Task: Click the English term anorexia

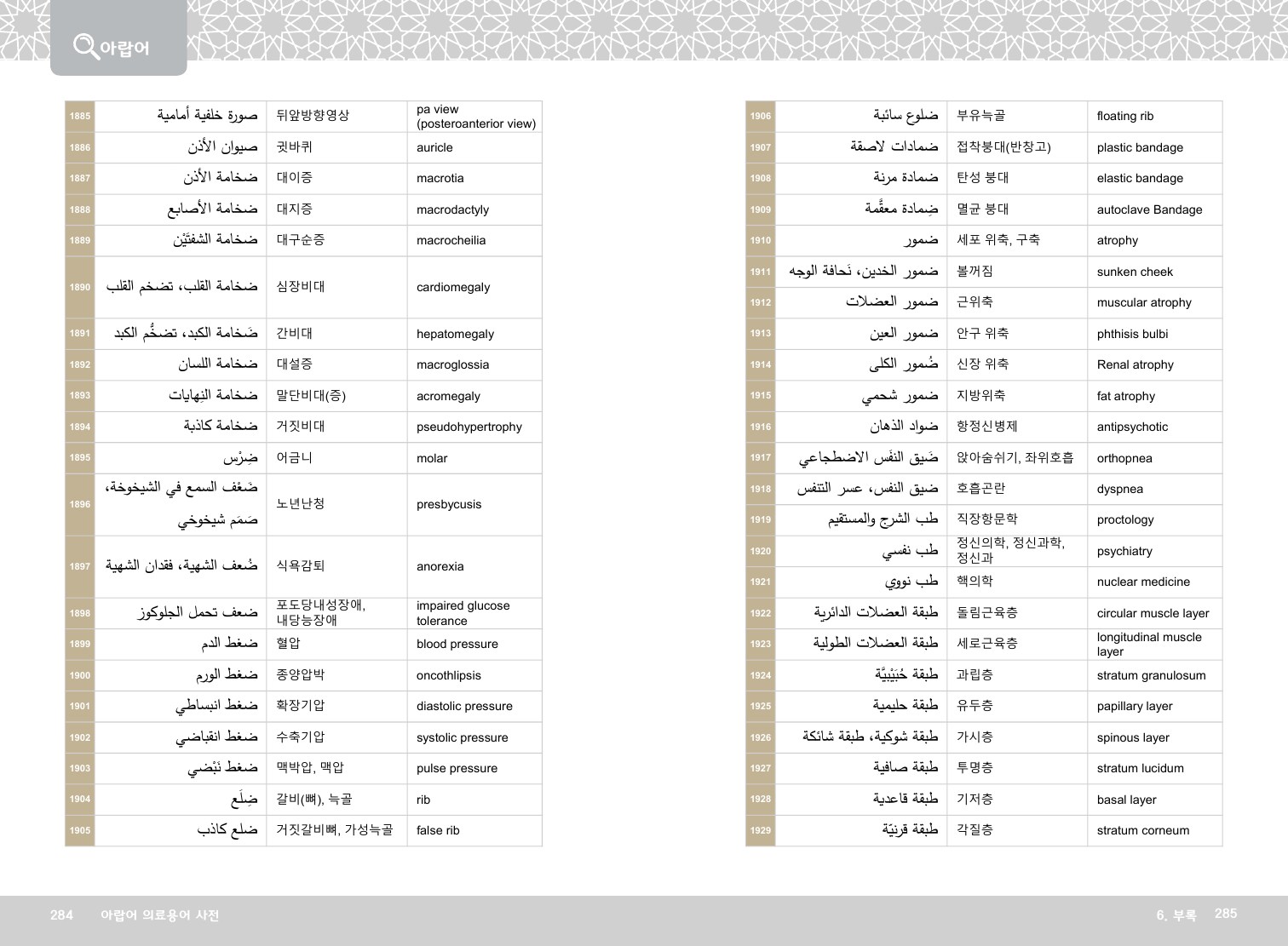Action: [x=440, y=567]
